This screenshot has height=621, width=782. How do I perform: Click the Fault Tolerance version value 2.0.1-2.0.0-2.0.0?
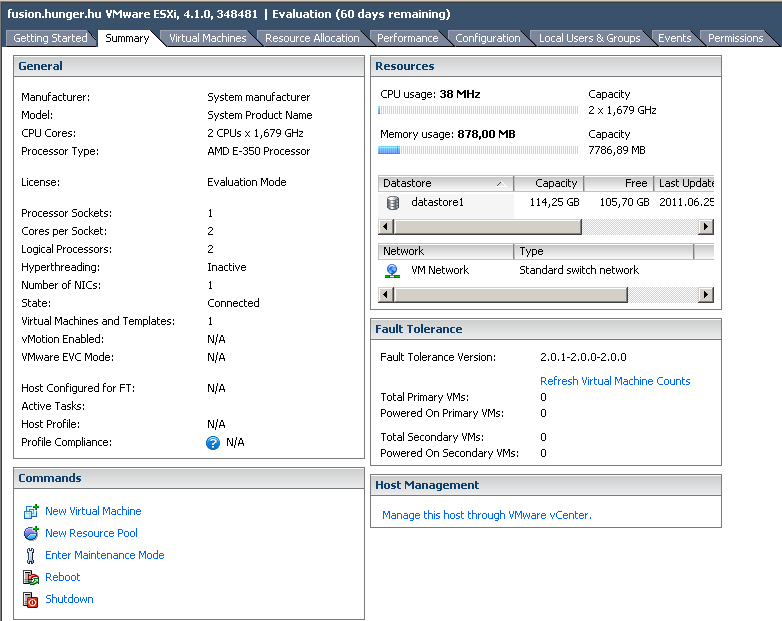coord(583,357)
